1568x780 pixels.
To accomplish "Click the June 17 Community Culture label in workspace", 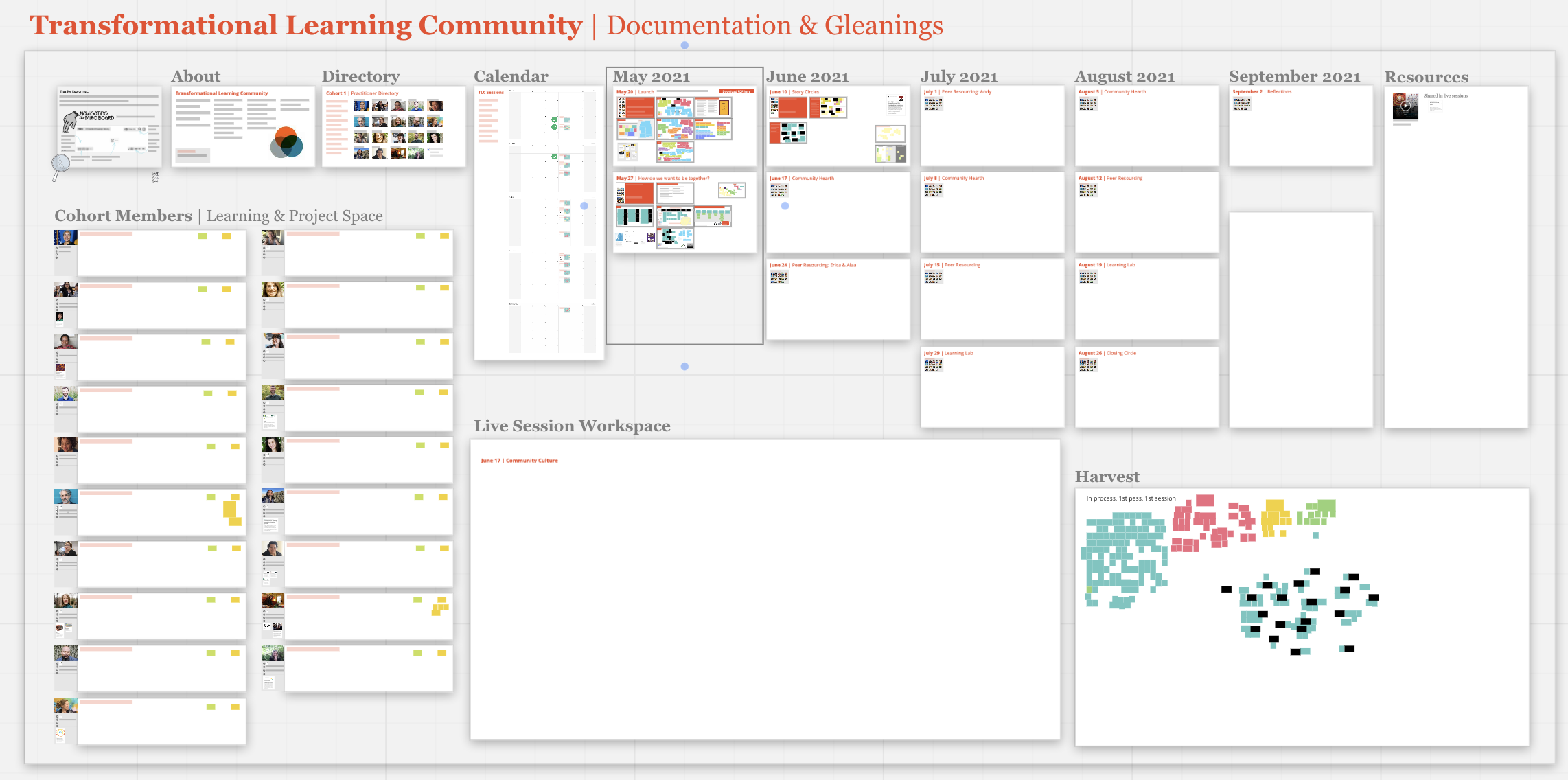I will click(519, 461).
